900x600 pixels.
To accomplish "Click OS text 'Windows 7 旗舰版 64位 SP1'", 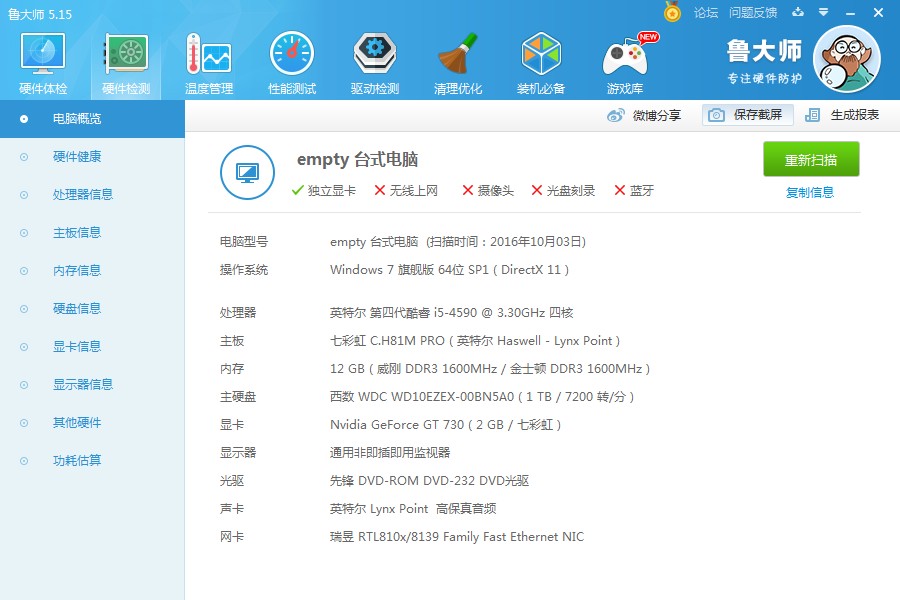I will click(x=409, y=270).
